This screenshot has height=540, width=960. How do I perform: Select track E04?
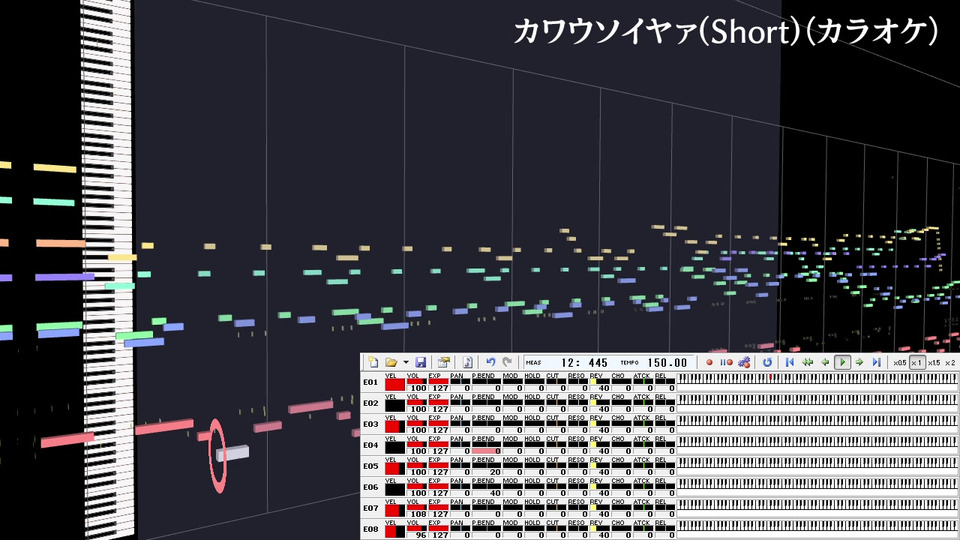[x=371, y=445]
